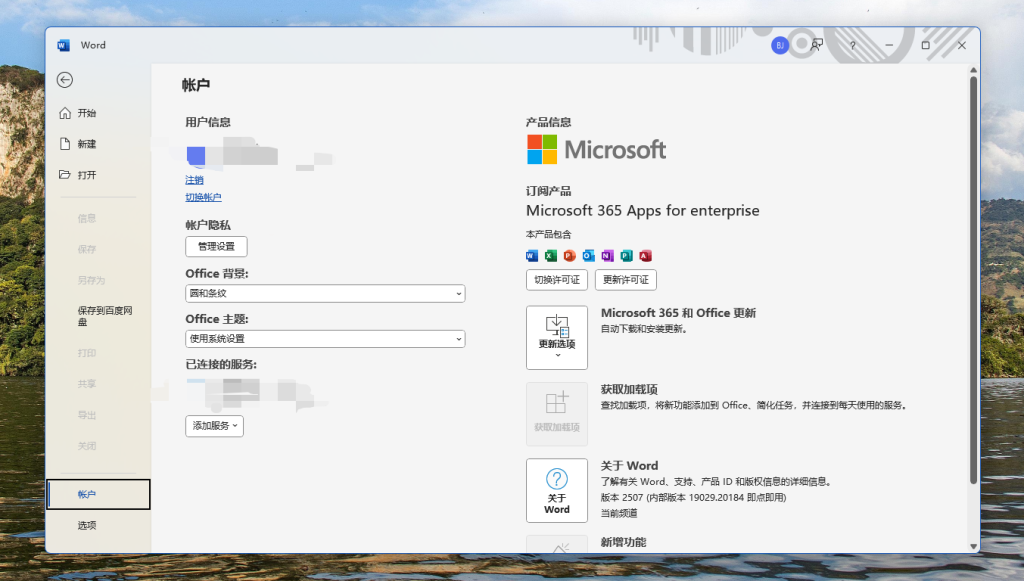Screen dimensions: 1024x581
Task: Click the question mark help icon
Action: [852, 45]
